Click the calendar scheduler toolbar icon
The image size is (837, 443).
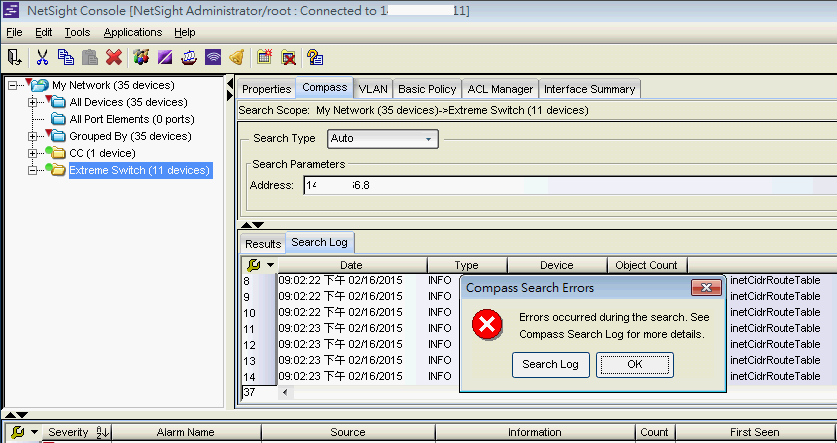(x=264, y=57)
